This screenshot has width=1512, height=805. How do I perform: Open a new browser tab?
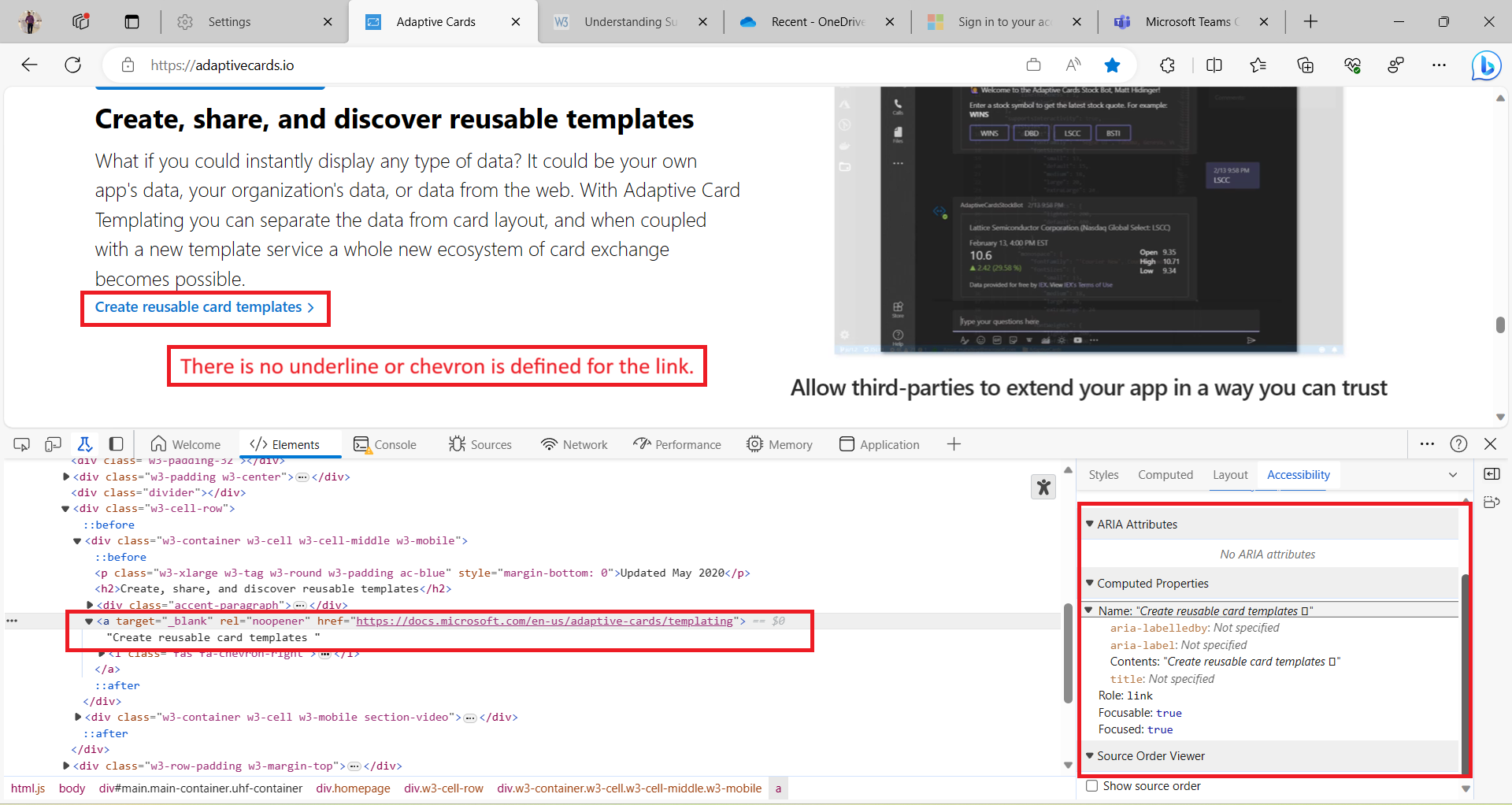1310,22
